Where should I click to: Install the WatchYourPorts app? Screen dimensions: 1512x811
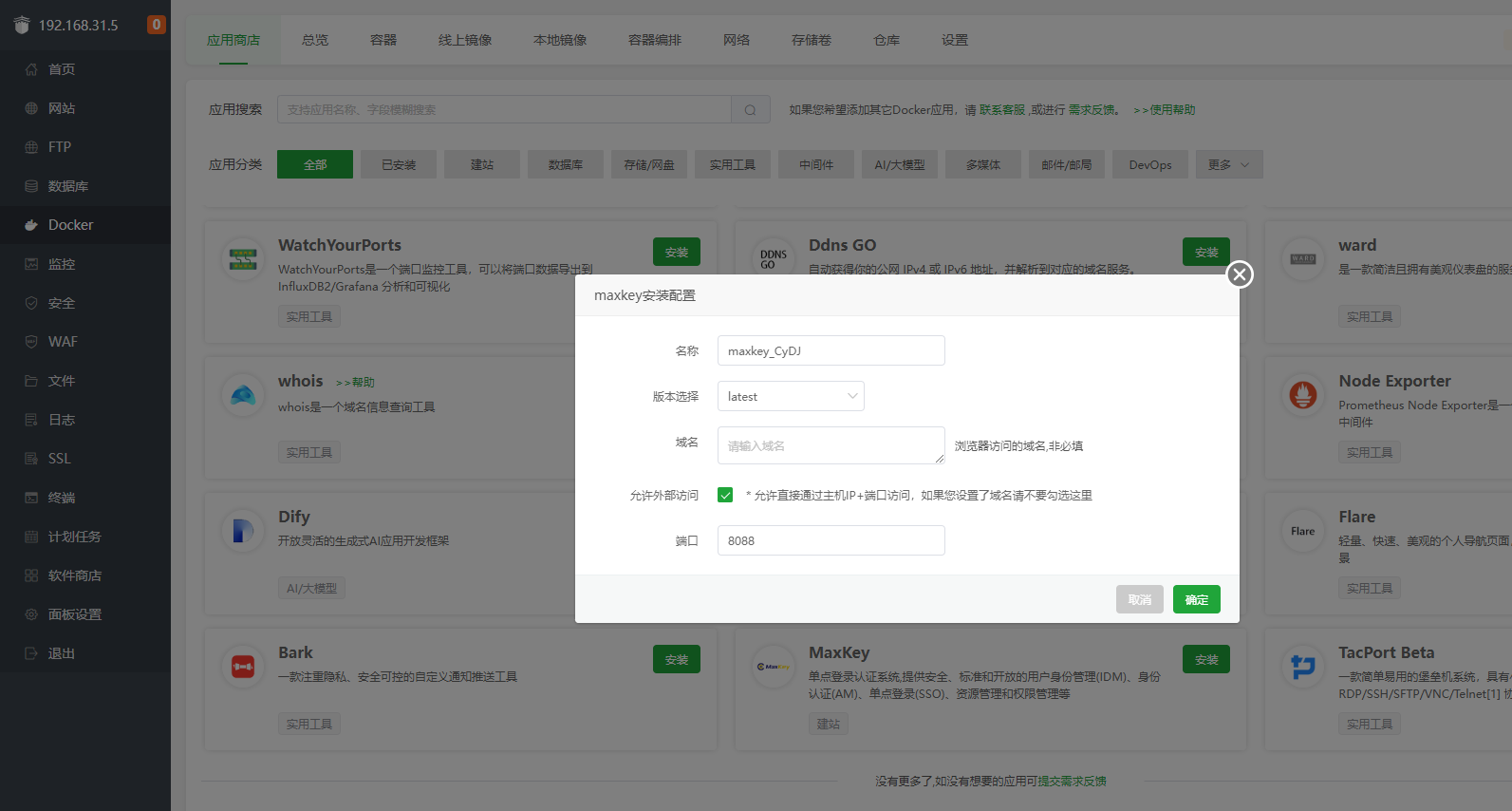pyautogui.click(x=677, y=252)
